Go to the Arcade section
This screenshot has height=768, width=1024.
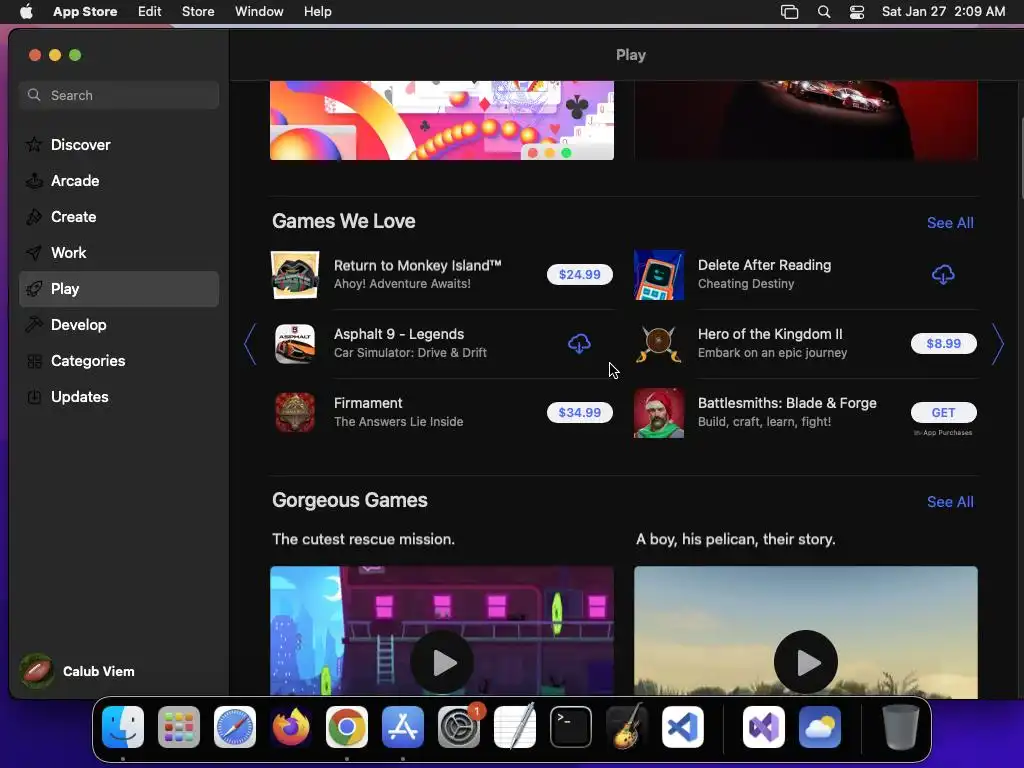pyautogui.click(x=120, y=181)
